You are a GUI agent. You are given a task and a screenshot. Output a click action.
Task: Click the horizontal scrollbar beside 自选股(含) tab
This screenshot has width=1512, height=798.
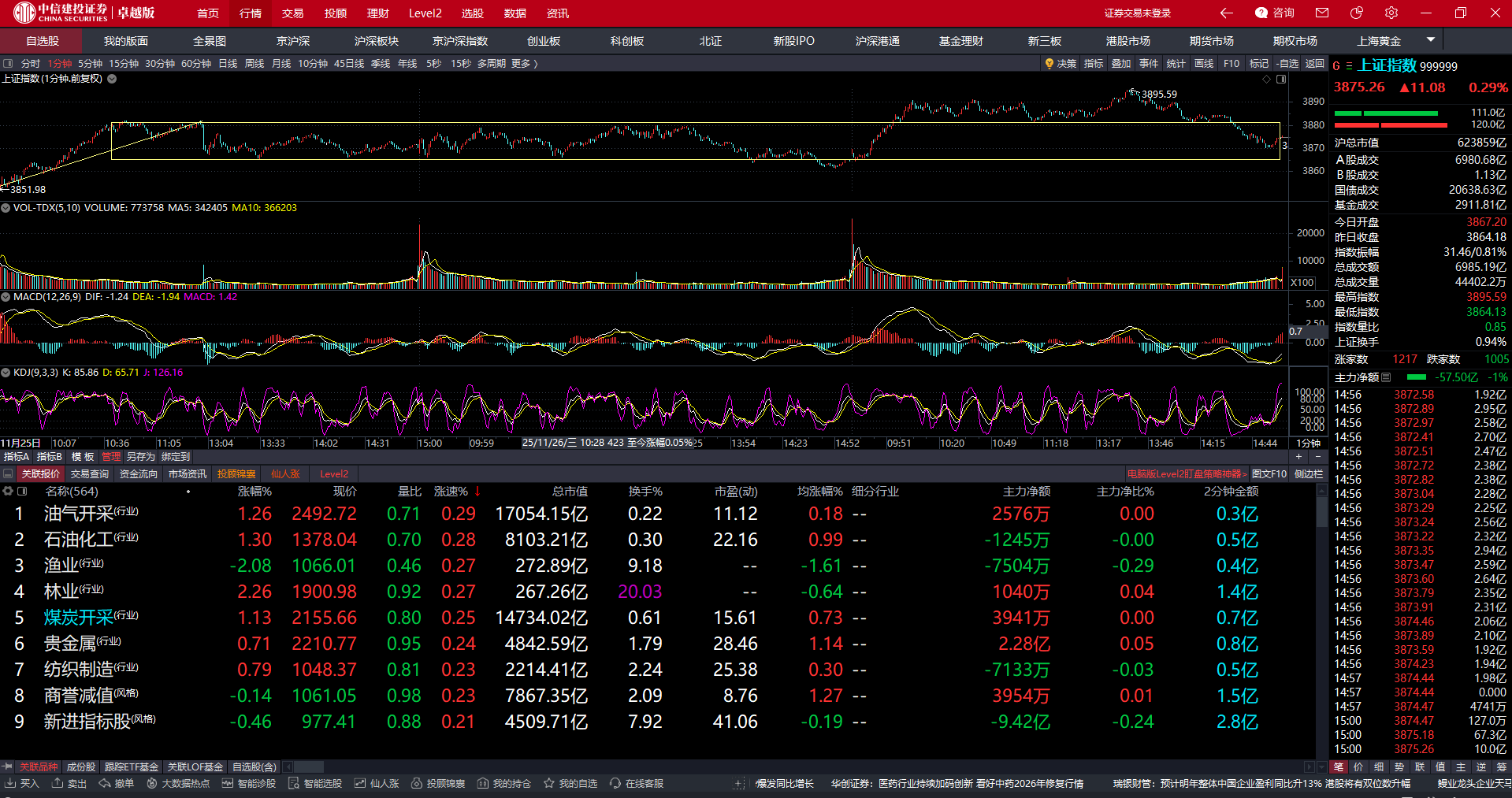click(x=307, y=766)
